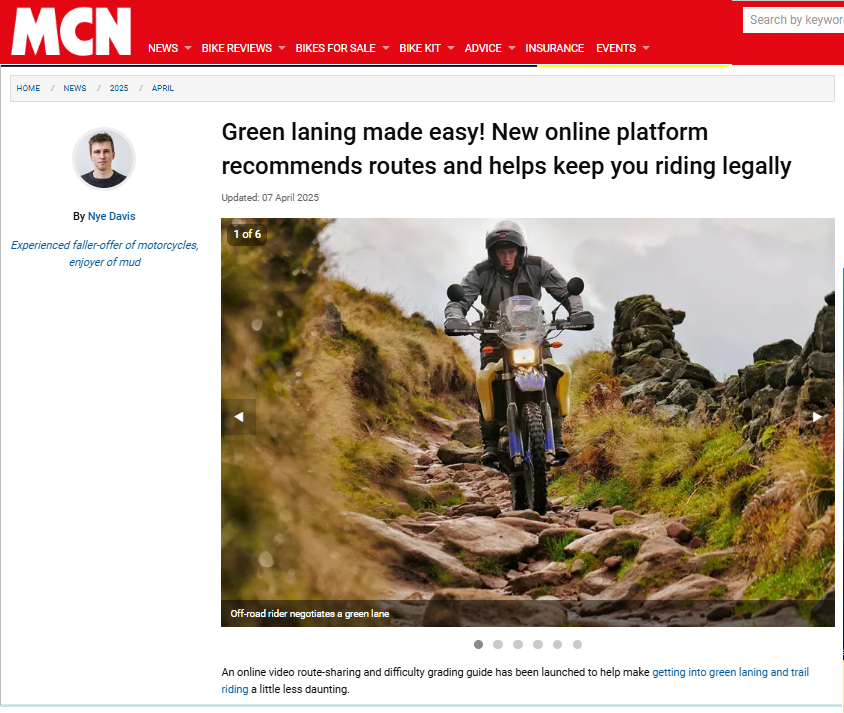Go to Home breadcrumb
844x713 pixels.
point(28,88)
